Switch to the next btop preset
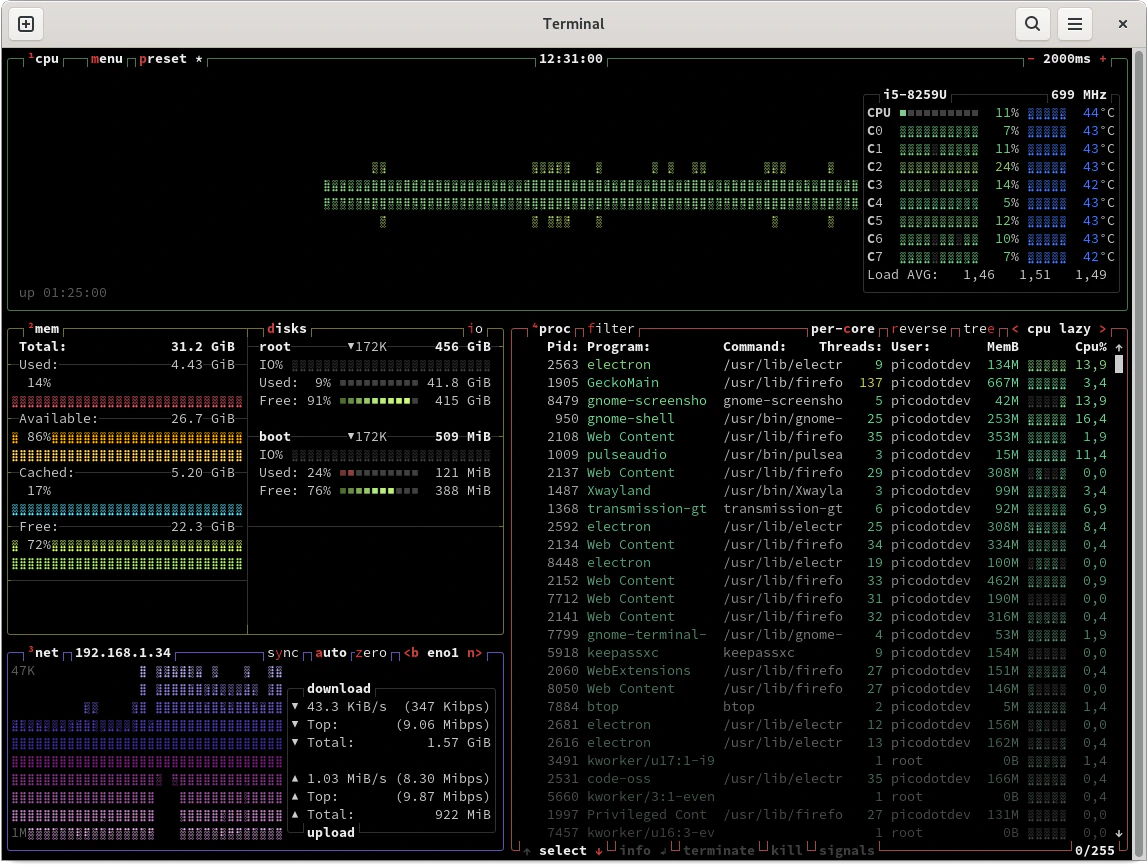This screenshot has height=865, width=1148. click(x=163, y=59)
